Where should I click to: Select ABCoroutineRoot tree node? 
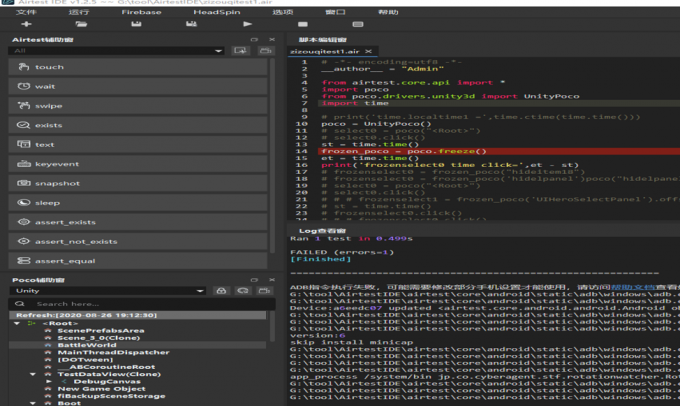click(x=106, y=367)
